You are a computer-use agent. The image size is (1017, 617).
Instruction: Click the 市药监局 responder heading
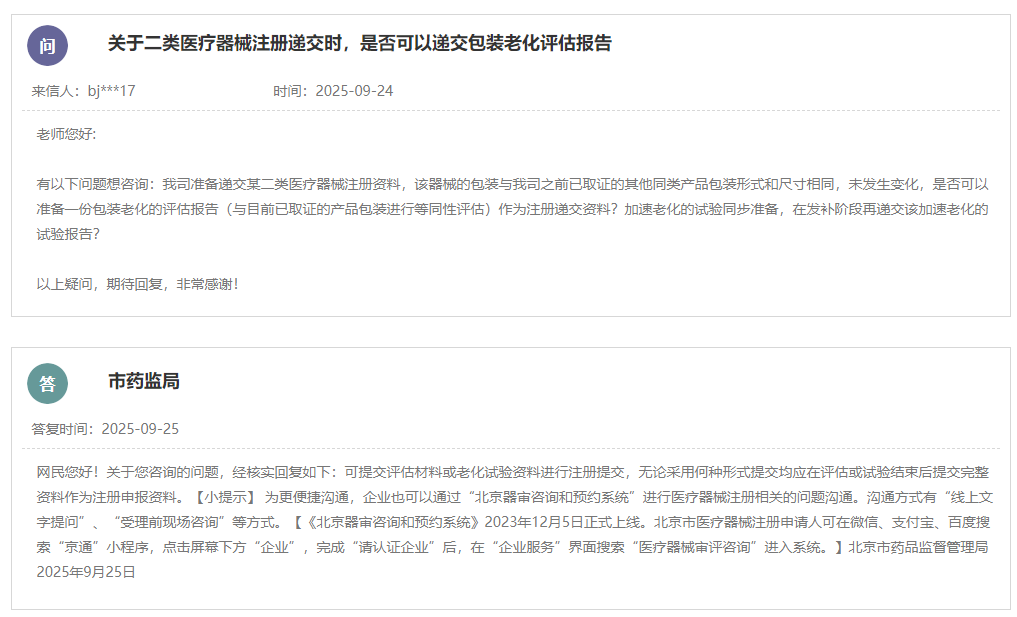[143, 381]
